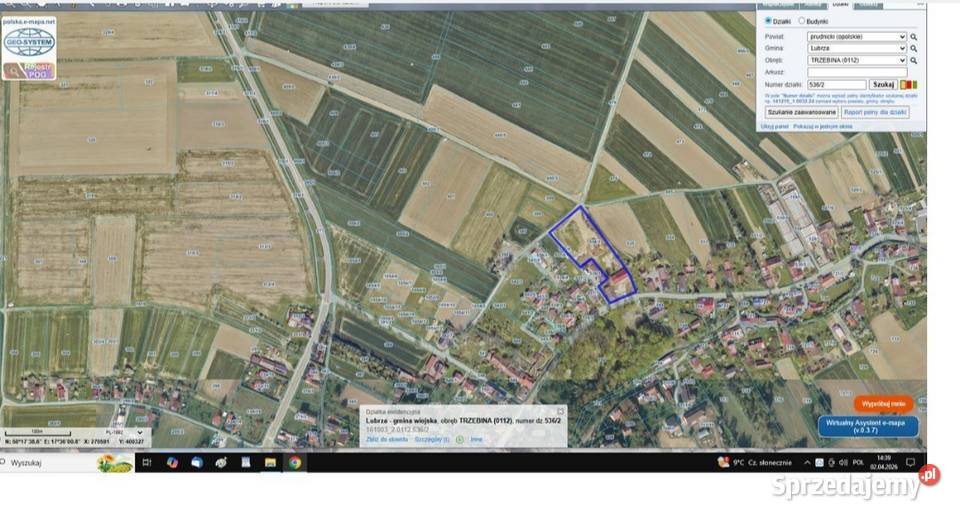Click the volume icon in system tray
960x519 pixels.
coord(843,463)
